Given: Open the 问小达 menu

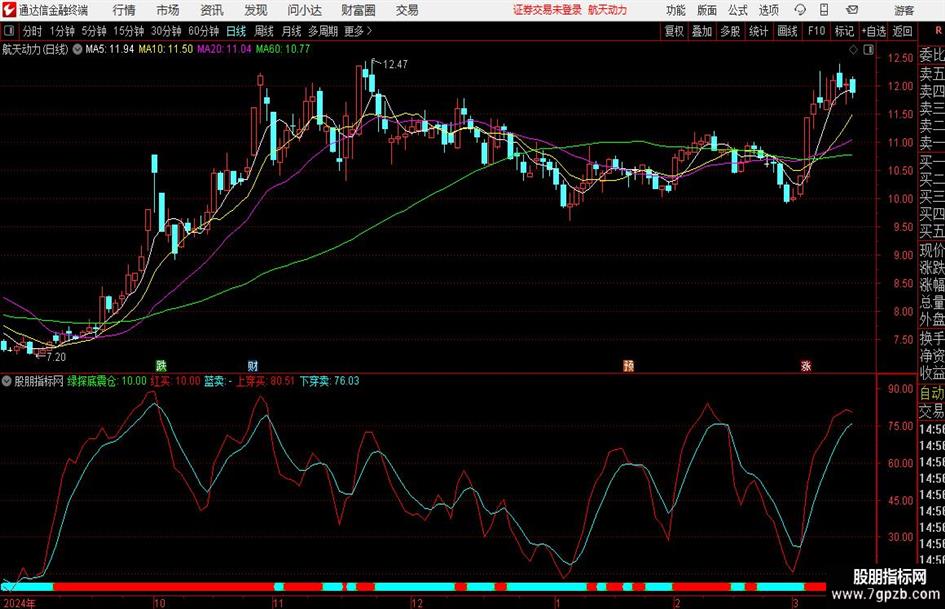Looking at the screenshot, I should pos(304,10).
